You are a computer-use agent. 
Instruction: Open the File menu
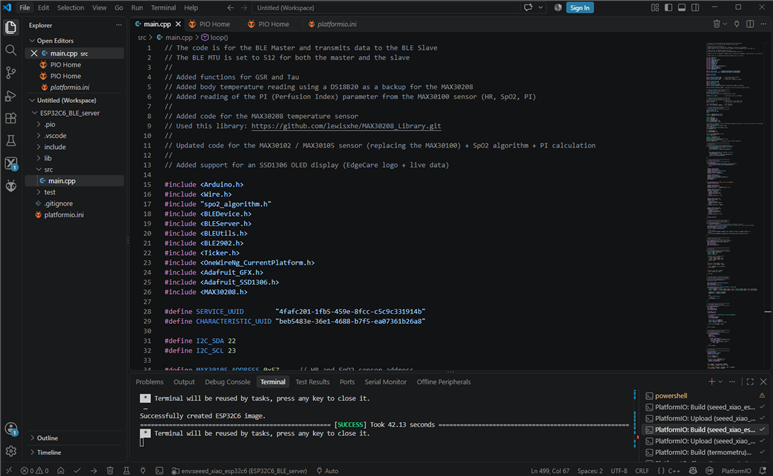click(25, 7)
